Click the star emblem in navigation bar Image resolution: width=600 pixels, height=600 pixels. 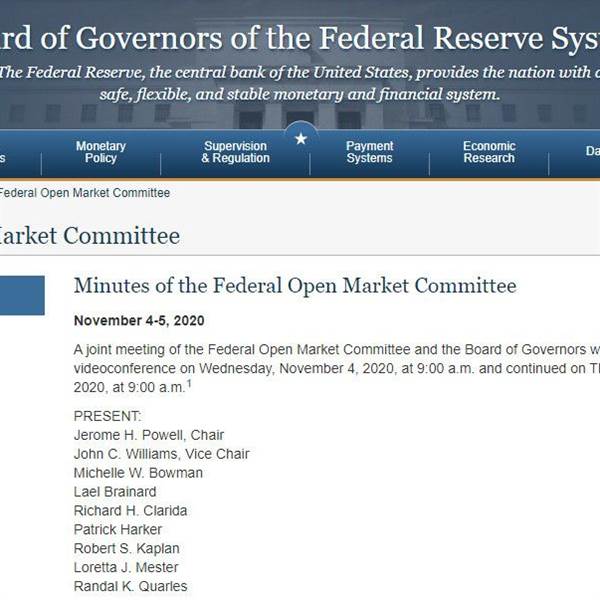(x=301, y=139)
